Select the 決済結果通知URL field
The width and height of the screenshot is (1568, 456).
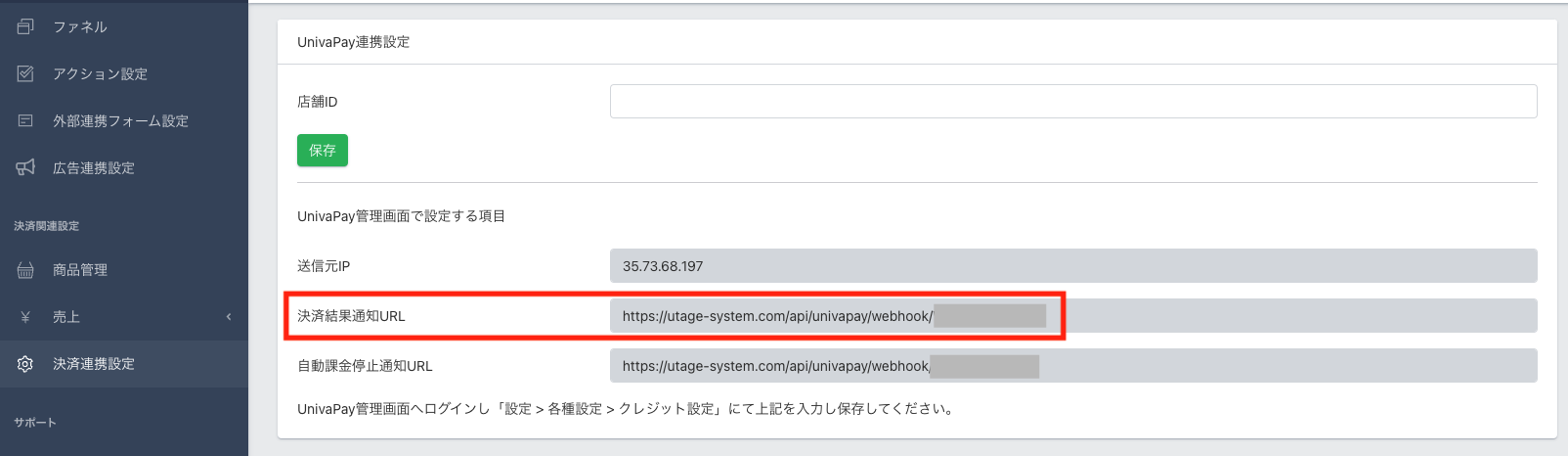[x=1072, y=316]
